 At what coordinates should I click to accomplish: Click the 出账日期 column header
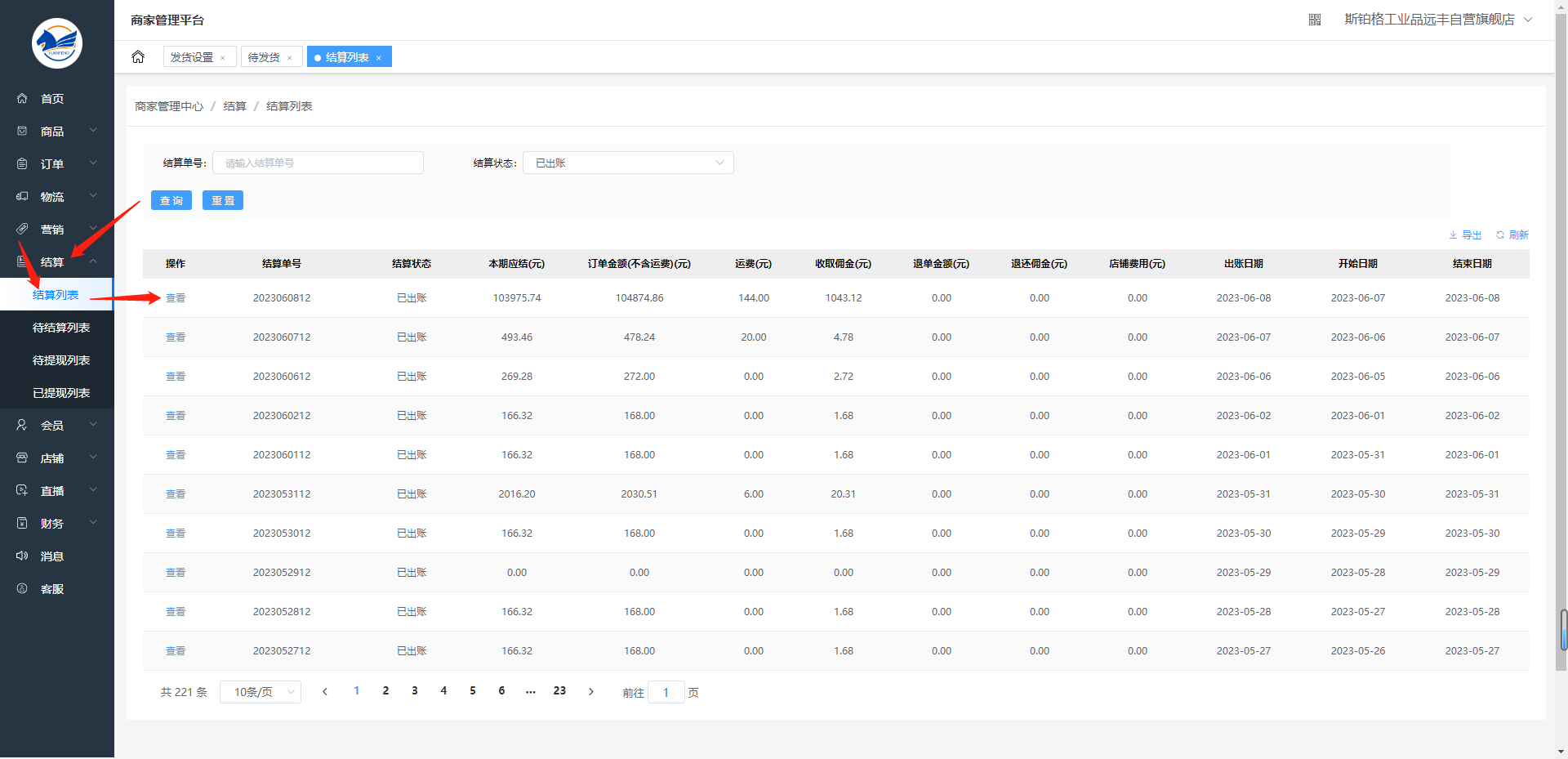click(1244, 264)
